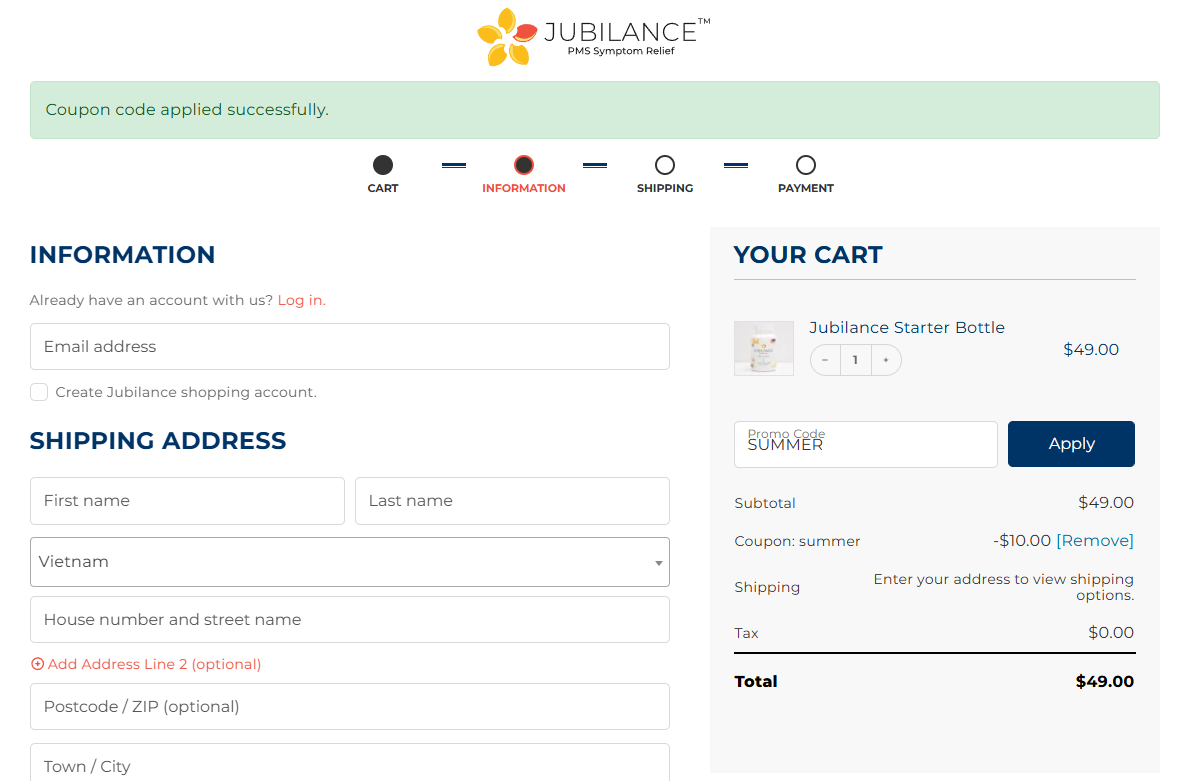The height and width of the screenshot is (781, 1201).
Task: Apply the promo code
Action: pos(1071,444)
